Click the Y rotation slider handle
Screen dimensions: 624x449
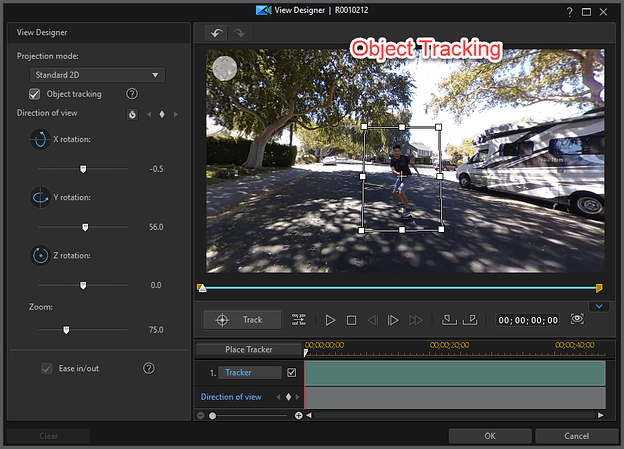click(x=85, y=227)
